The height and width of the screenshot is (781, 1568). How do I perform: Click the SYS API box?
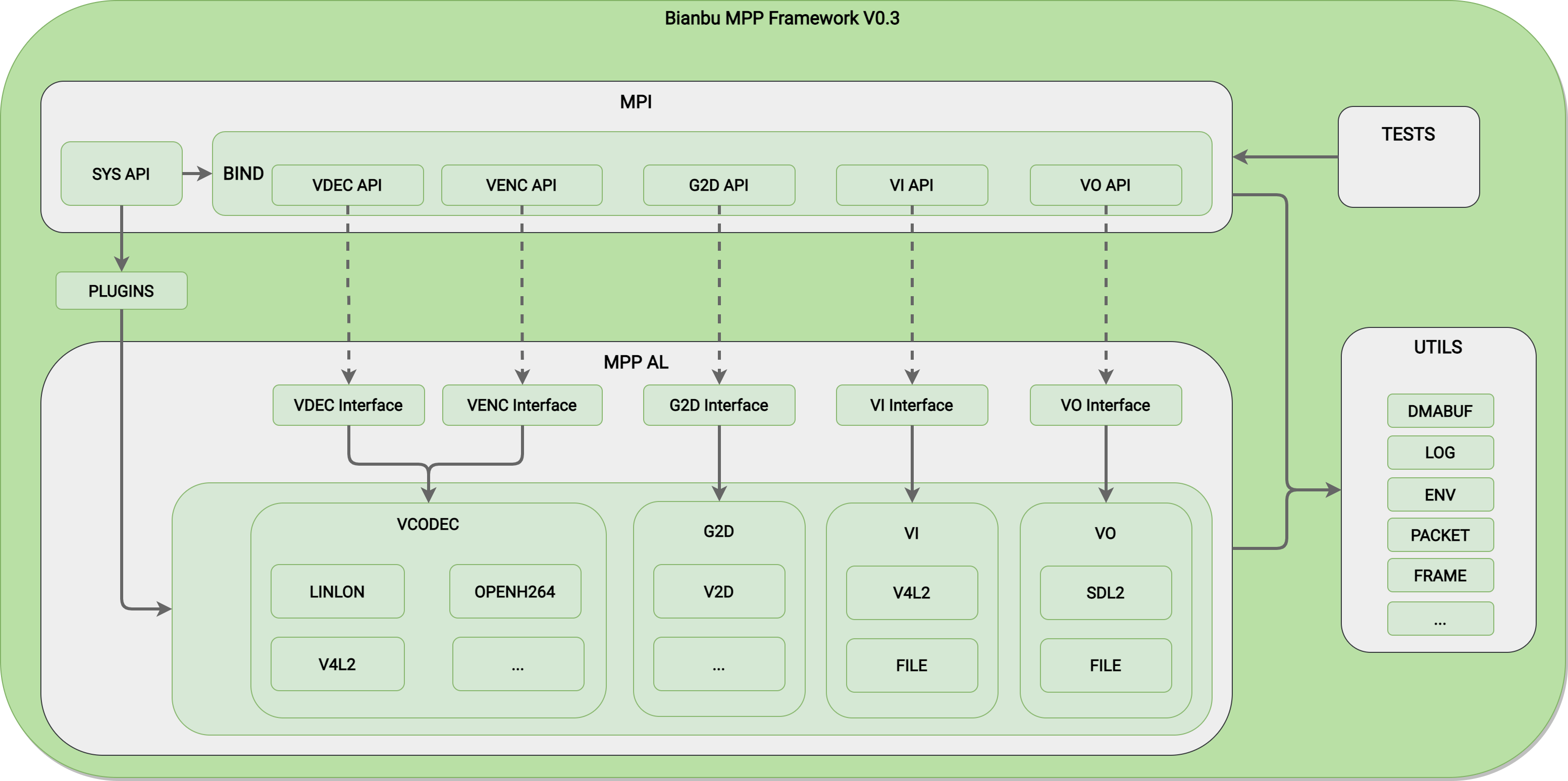(x=121, y=174)
